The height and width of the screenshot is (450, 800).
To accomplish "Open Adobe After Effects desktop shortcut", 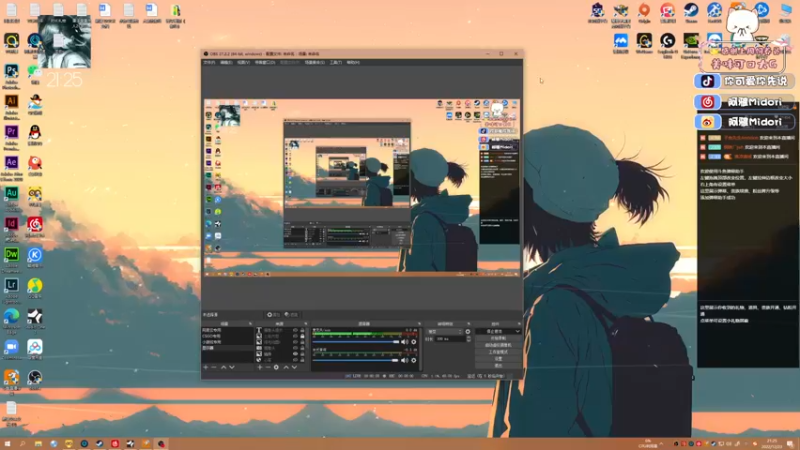I will [x=11, y=163].
